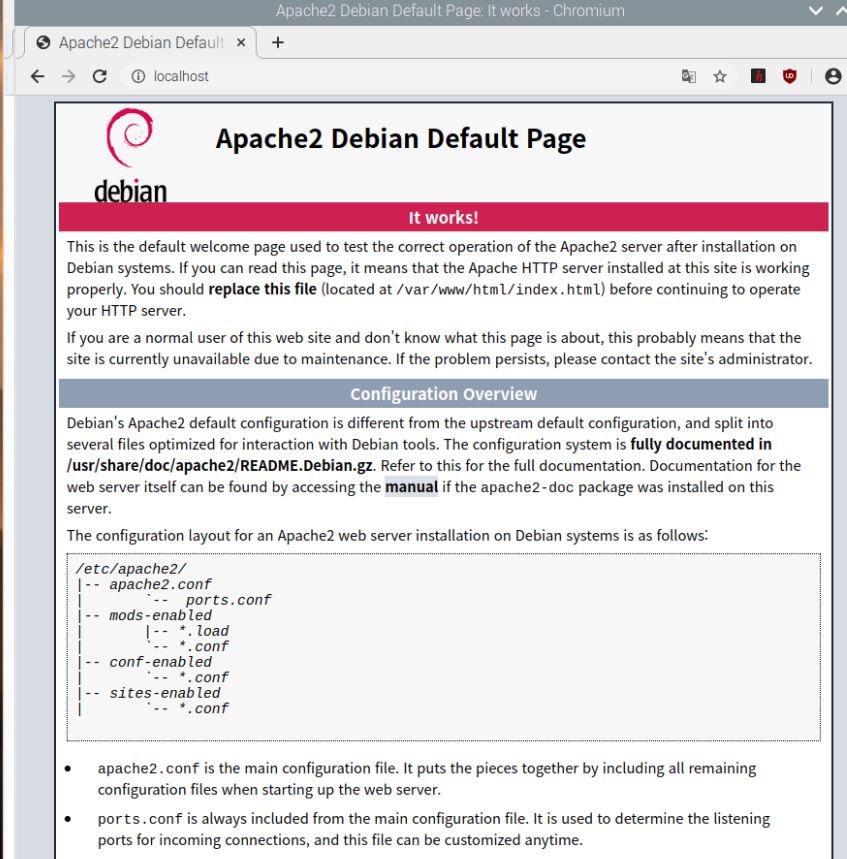Click ports.conf in the tree listing
The width and height of the screenshot is (847, 859).
228,600
